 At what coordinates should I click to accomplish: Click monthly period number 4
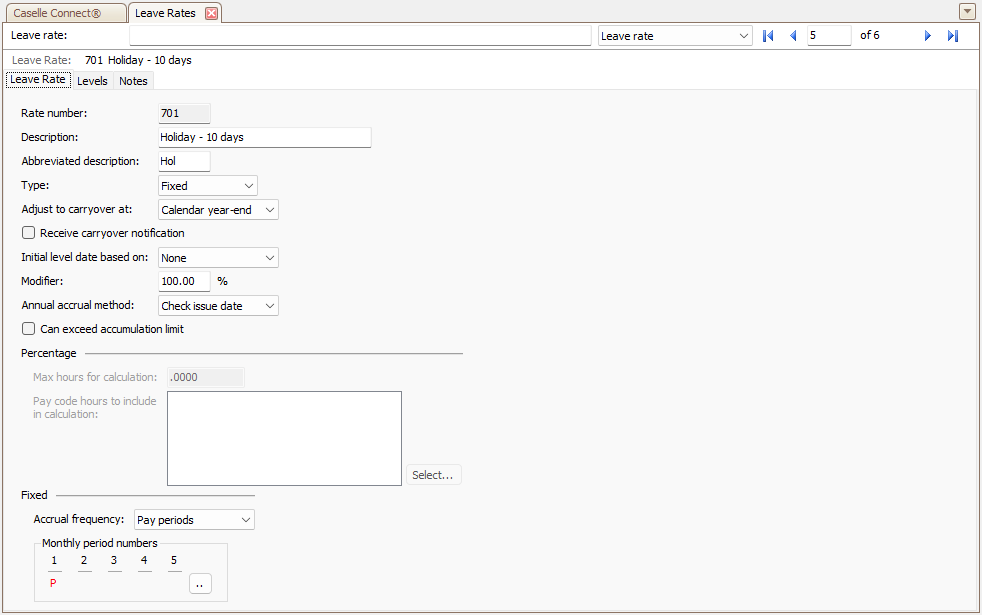(144, 561)
